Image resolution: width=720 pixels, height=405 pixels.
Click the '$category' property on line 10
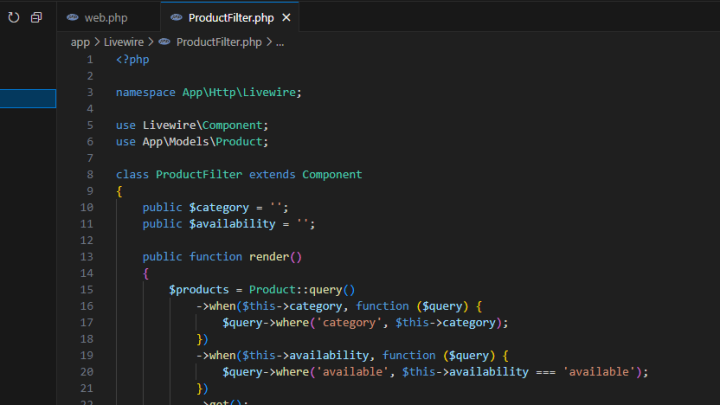[x=219, y=208]
